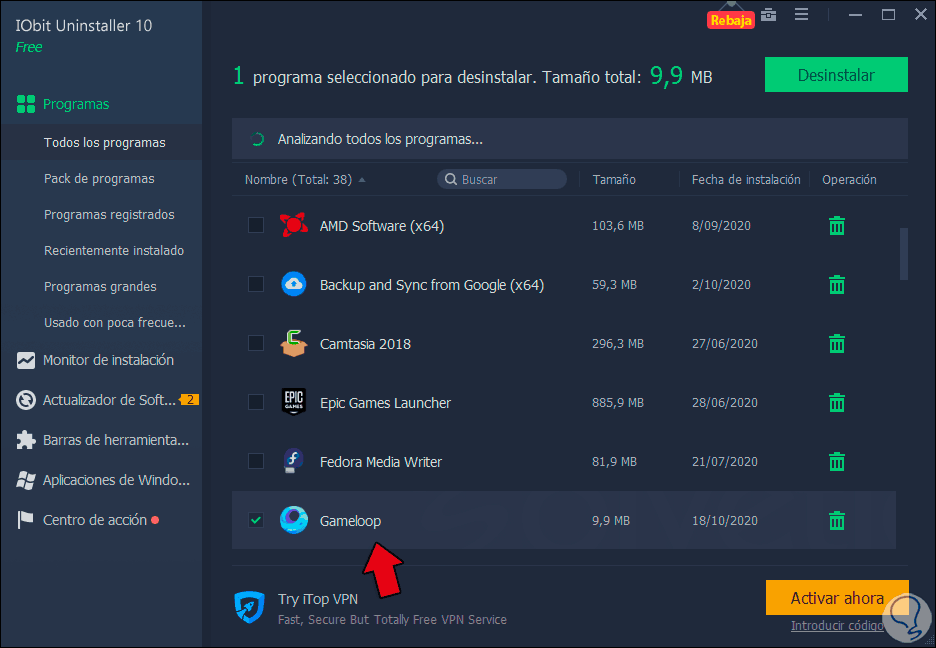Click the Introducir código link
This screenshot has width=936, height=648.
[x=838, y=625]
